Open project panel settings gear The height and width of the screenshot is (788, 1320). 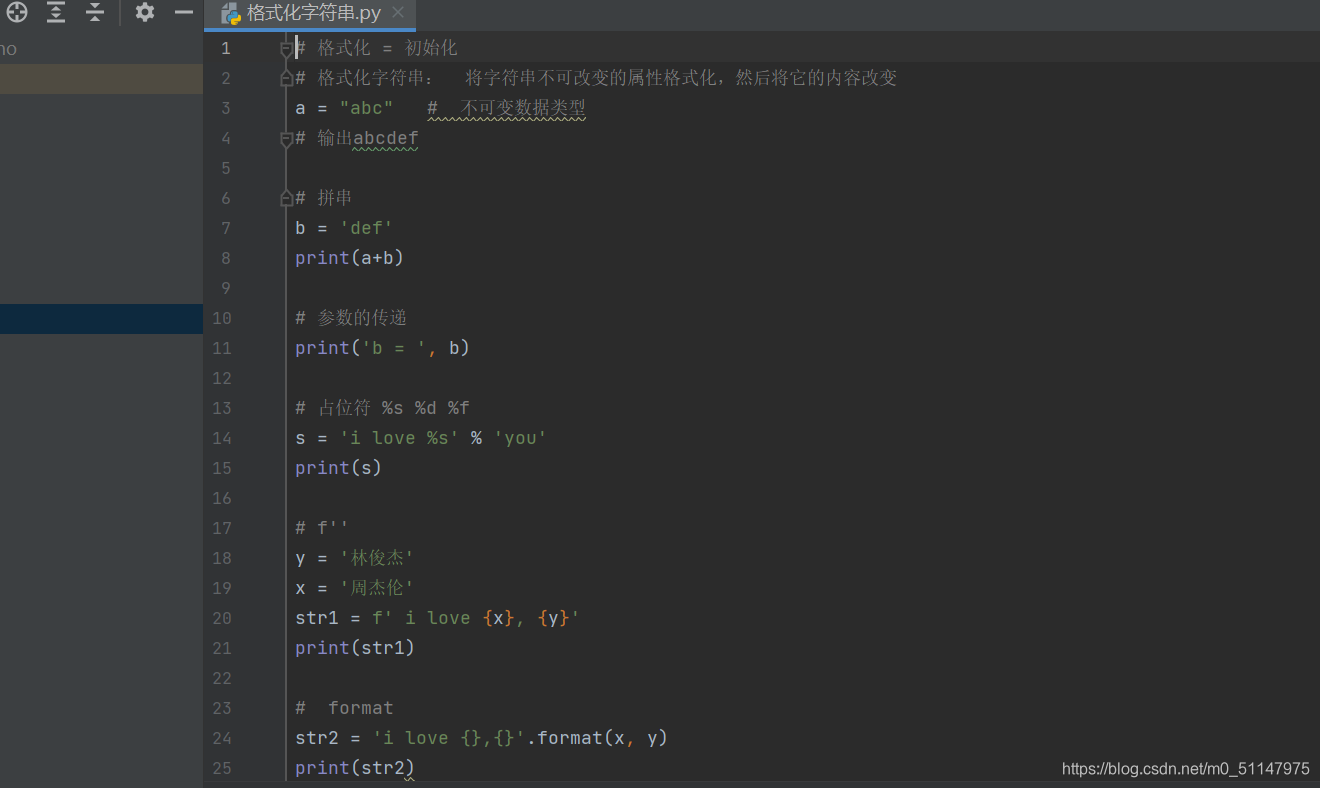pos(145,13)
